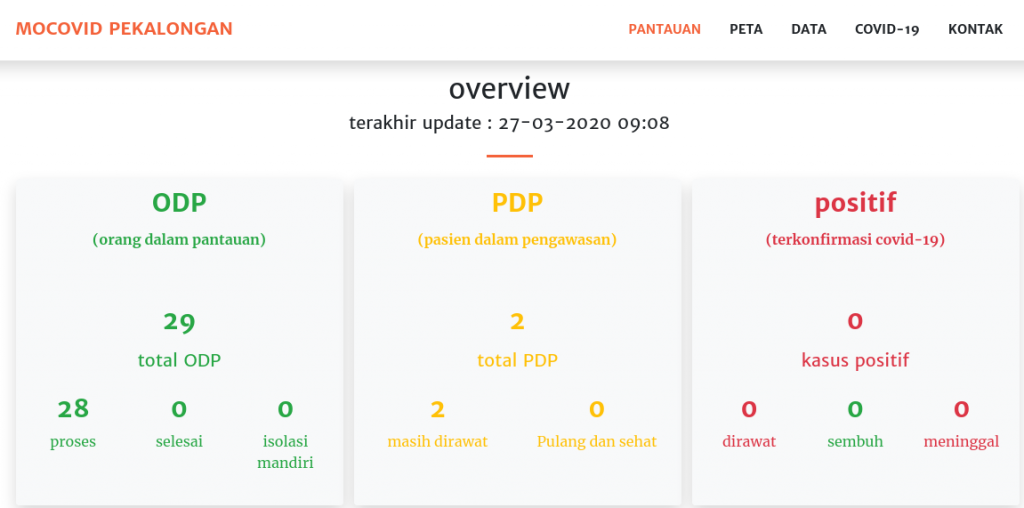Go to the PETA page
This screenshot has height=508, width=1024.
[x=746, y=29]
